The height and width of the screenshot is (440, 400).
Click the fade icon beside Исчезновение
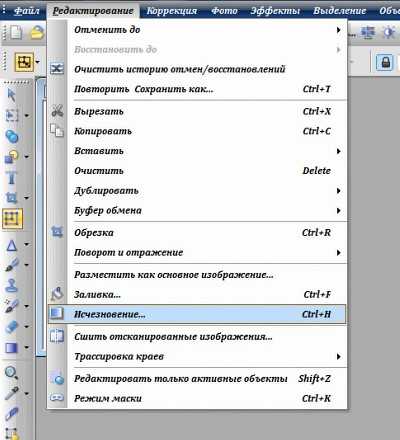point(56,313)
